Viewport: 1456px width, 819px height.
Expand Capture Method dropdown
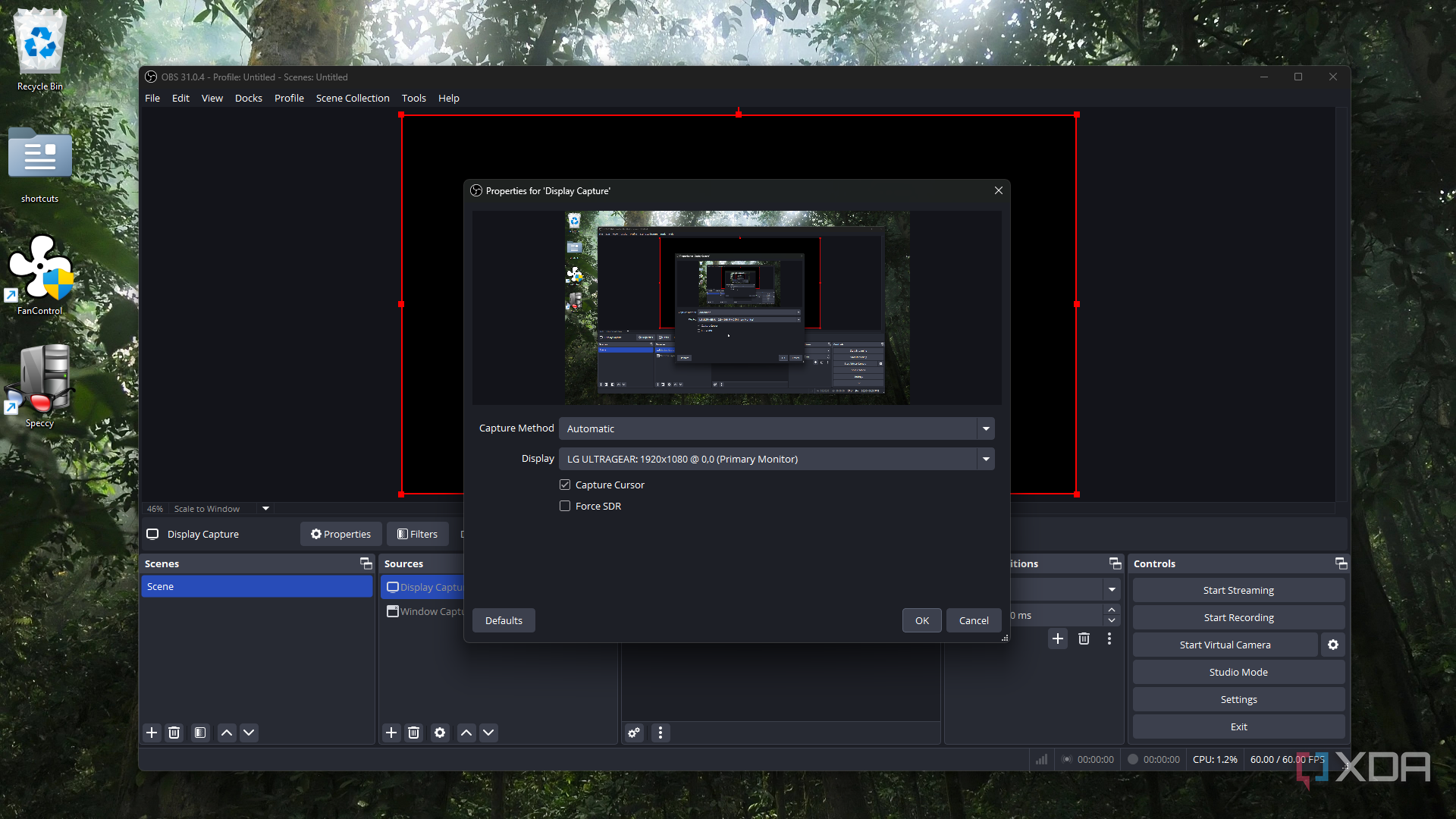[986, 428]
